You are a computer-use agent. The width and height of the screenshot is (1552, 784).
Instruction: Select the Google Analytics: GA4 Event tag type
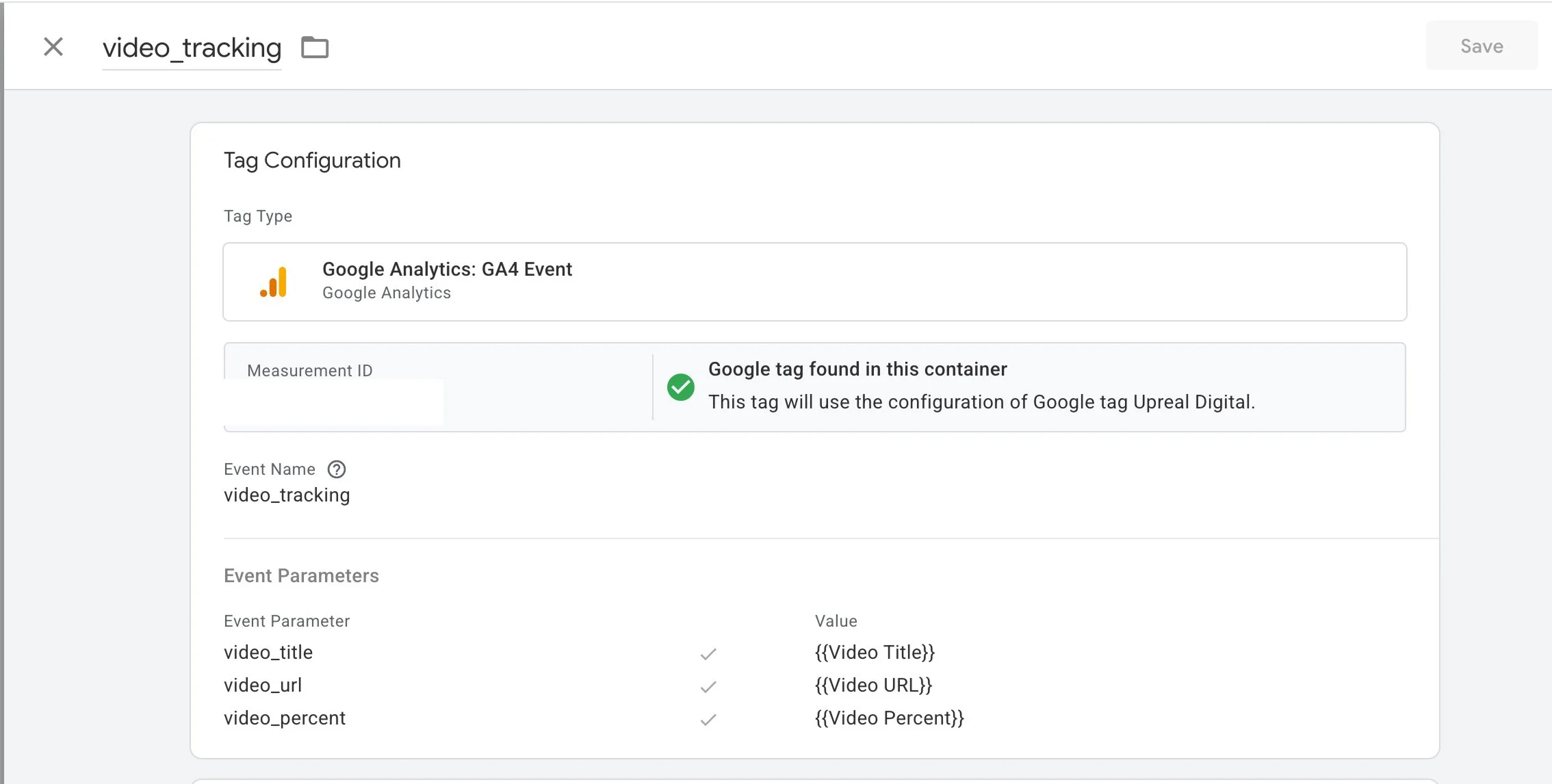[x=814, y=282]
